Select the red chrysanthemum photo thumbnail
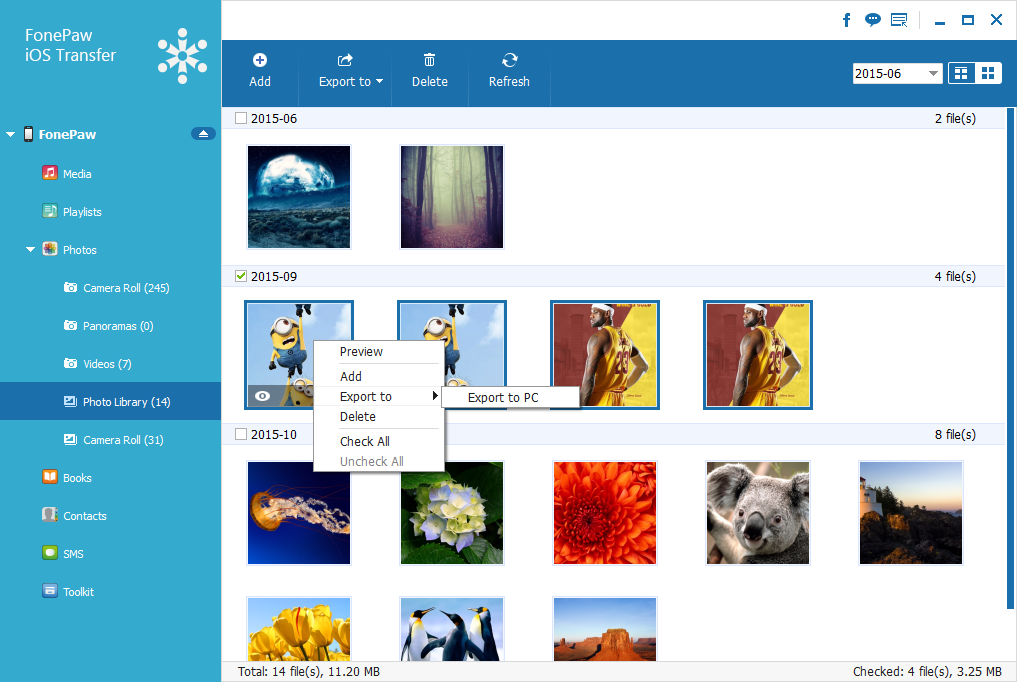The width and height of the screenshot is (1017, 682). (x=604, y=513)
